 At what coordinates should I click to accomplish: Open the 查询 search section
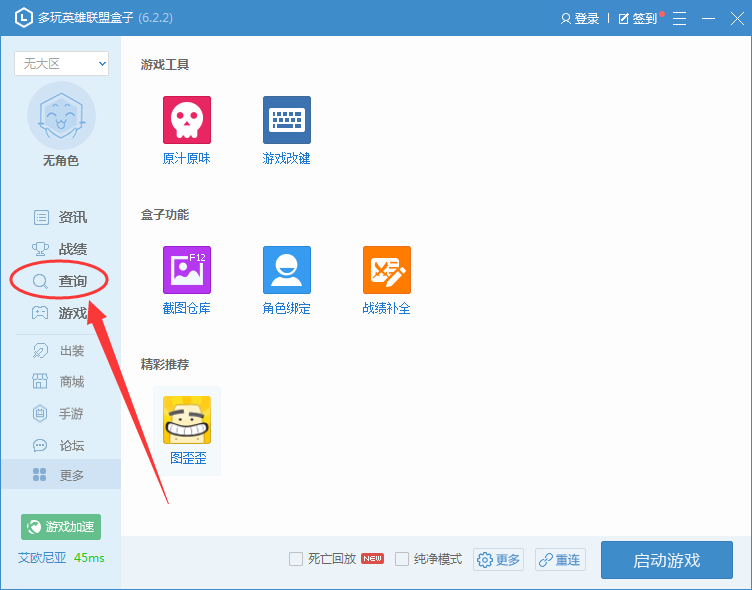click(x=60, y=281)
